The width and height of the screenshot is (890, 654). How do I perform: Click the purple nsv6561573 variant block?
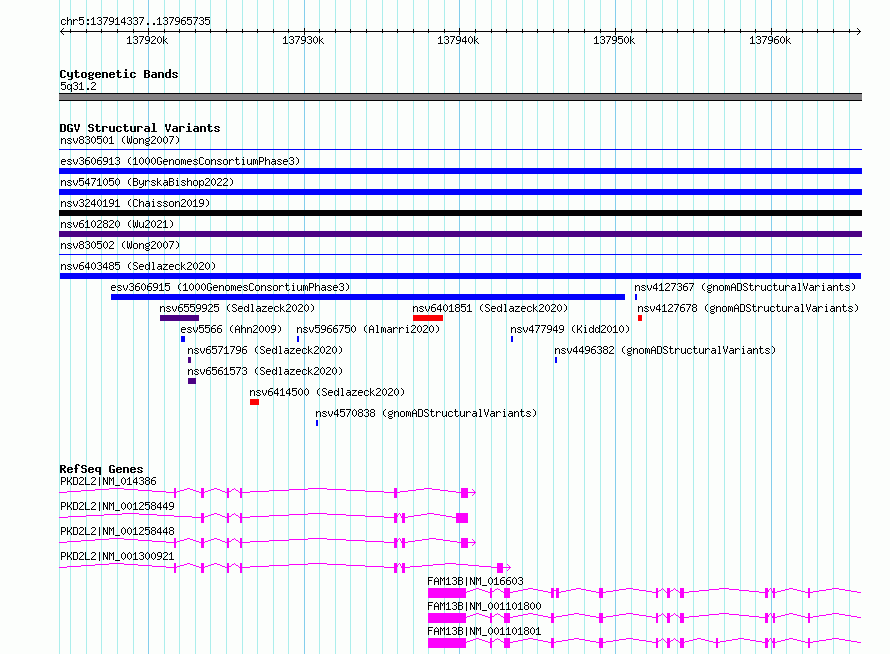tap(192, 381)
